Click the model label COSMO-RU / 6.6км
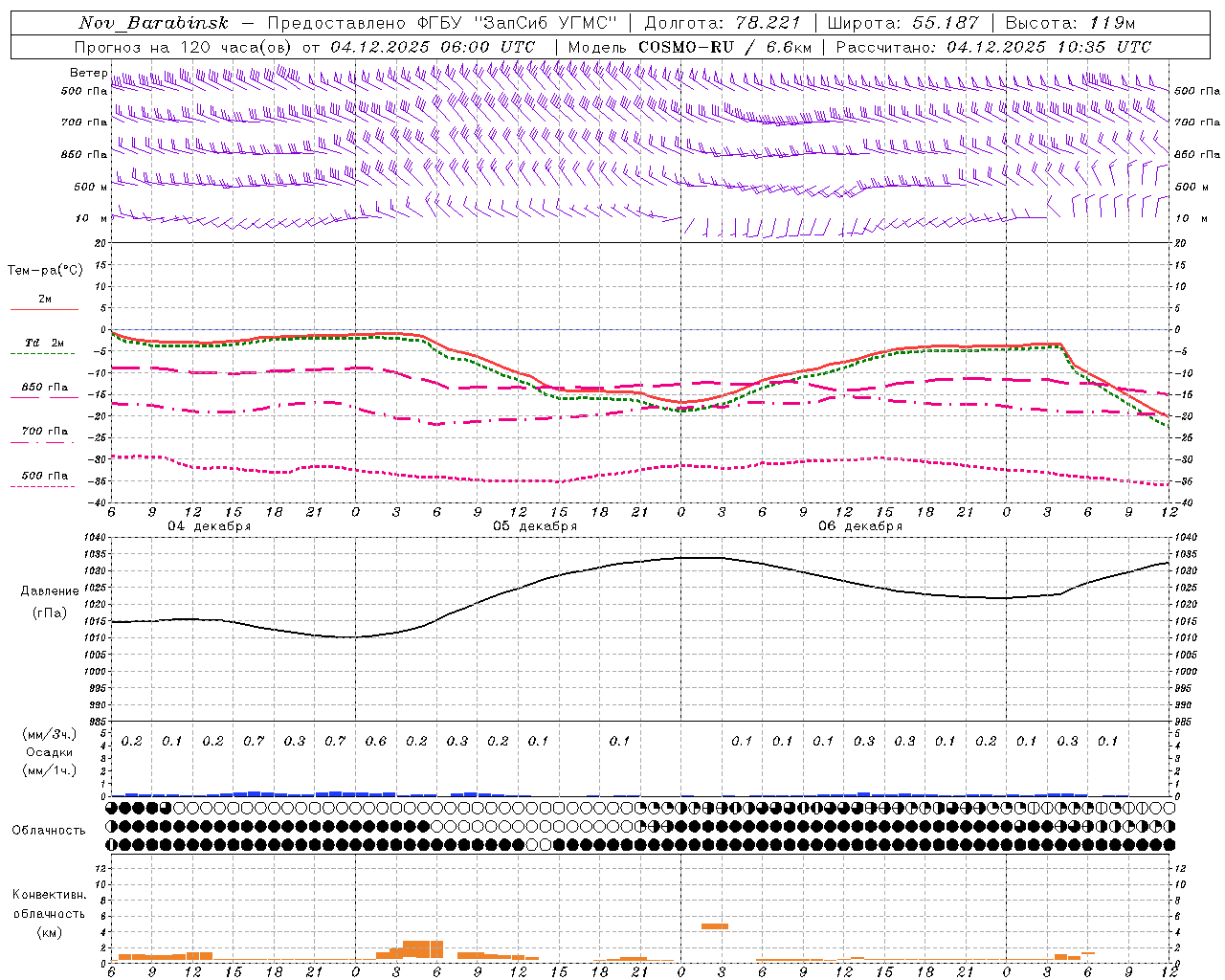The image size is (1225, 980). [x=725, y=47]
